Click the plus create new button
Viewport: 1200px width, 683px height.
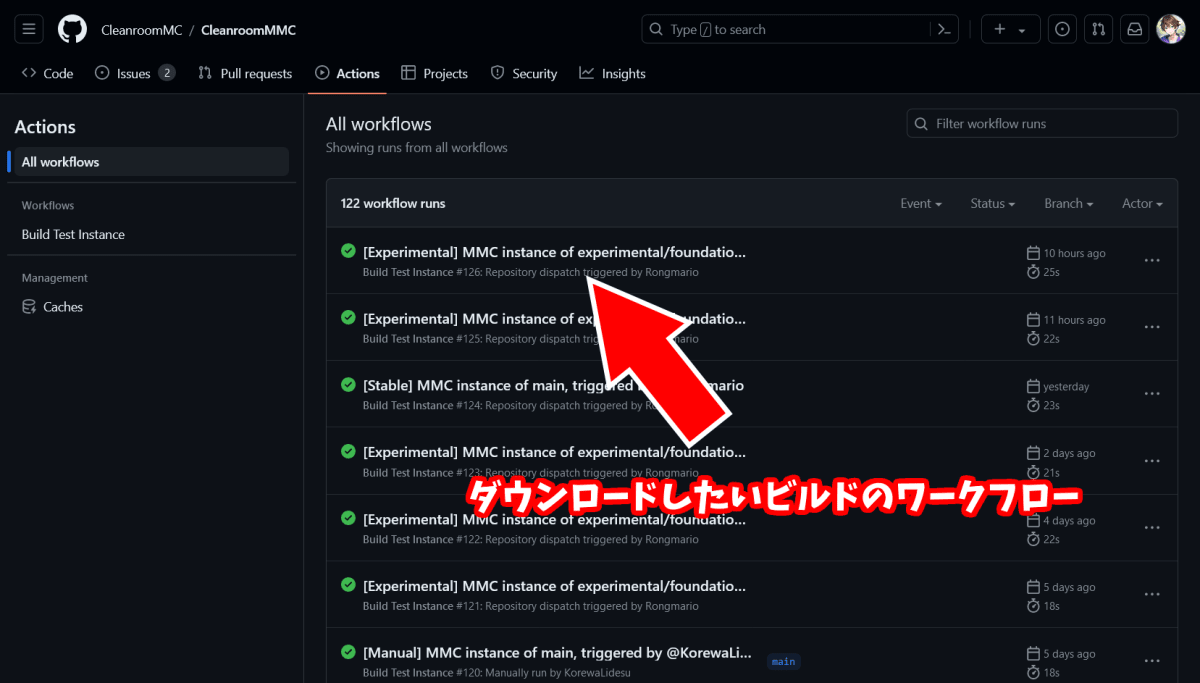point(1010,29)
